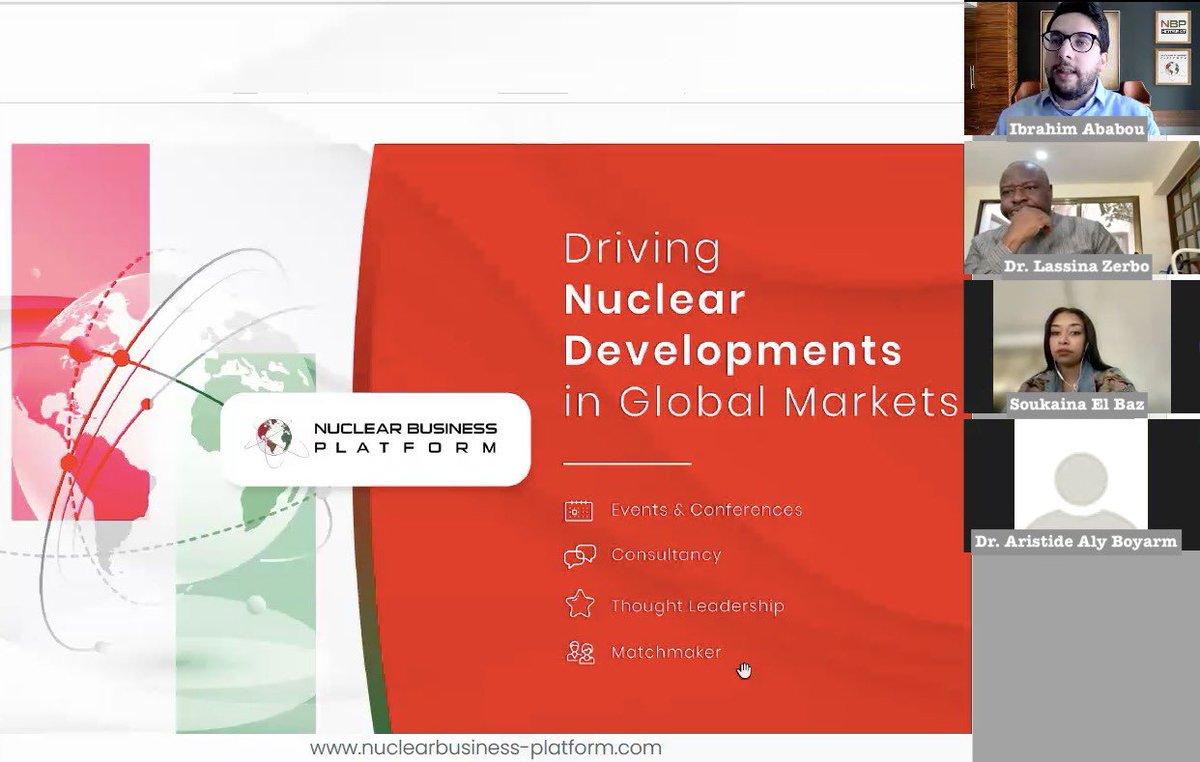Select Dr. Aristide Aly Boyarm's avatar tile

click(x=1082, y=485)
